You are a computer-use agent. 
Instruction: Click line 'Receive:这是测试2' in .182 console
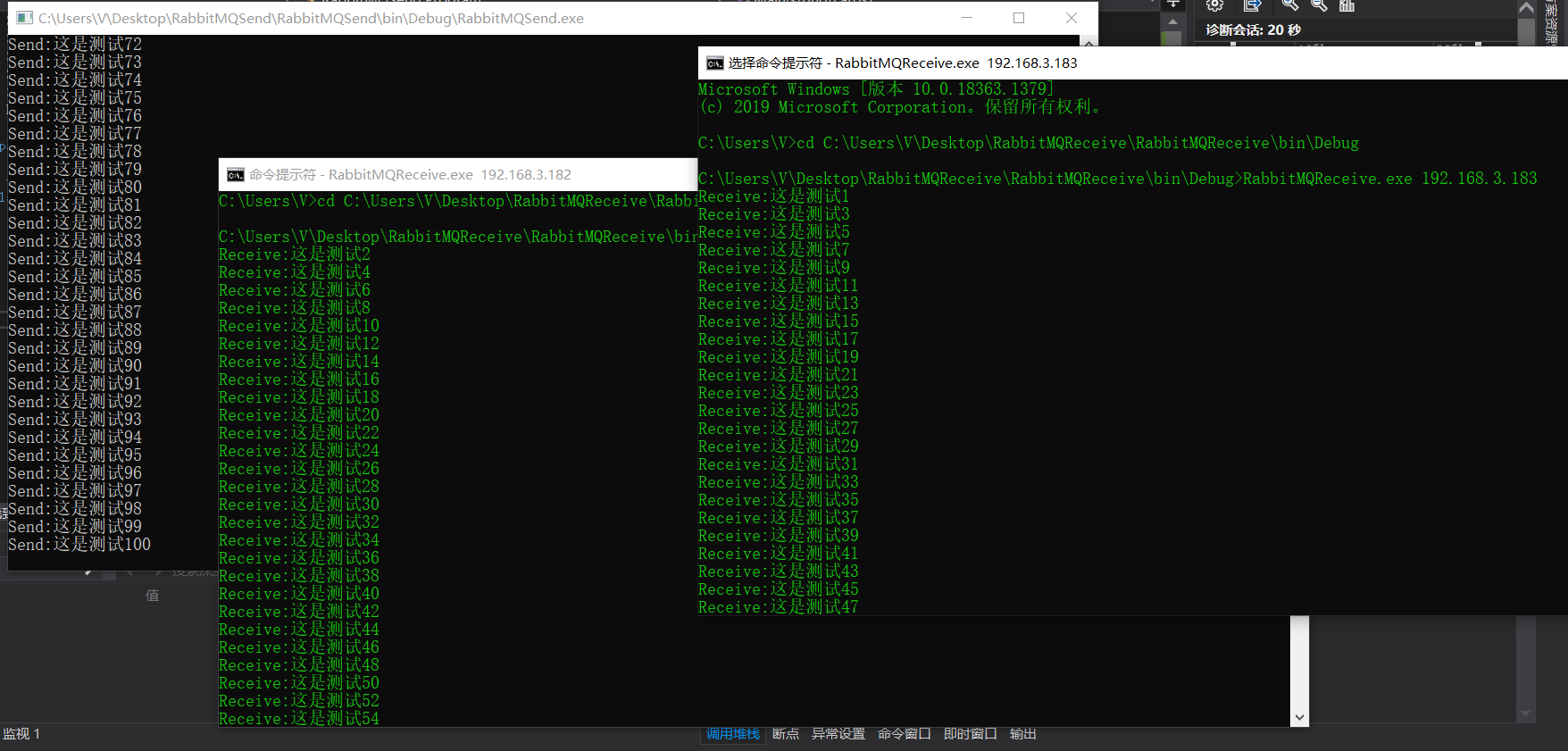click(x=295, y=255)
